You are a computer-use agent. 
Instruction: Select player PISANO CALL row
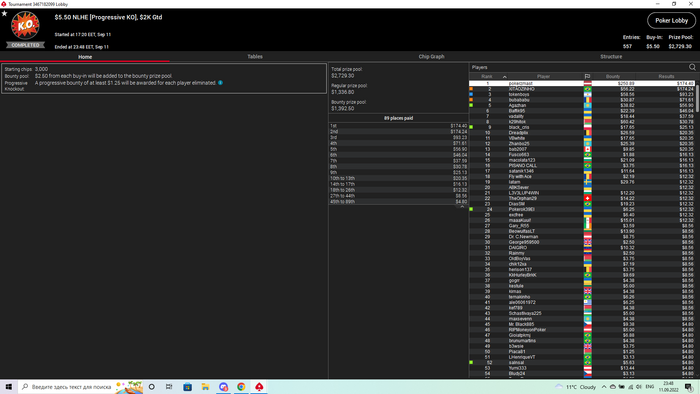(582, 166)
